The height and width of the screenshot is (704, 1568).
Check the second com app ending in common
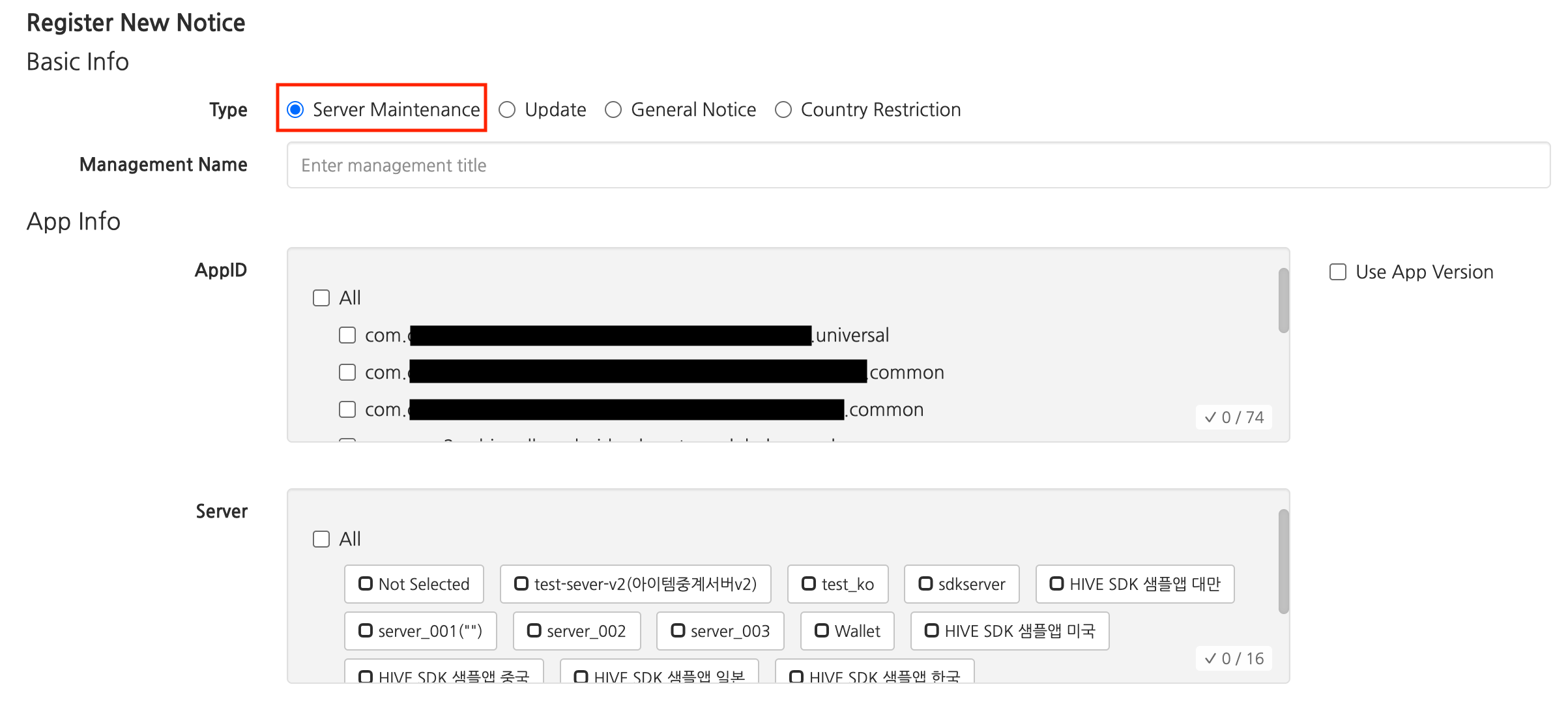(347, 409)
